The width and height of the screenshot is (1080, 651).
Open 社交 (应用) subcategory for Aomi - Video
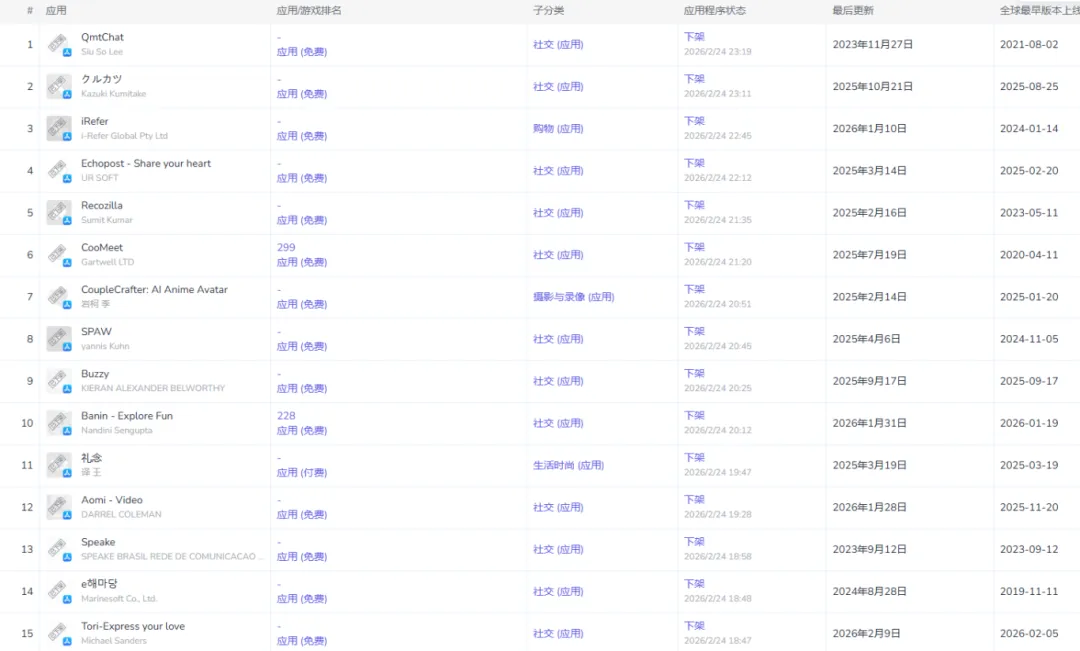pos(558,507)
